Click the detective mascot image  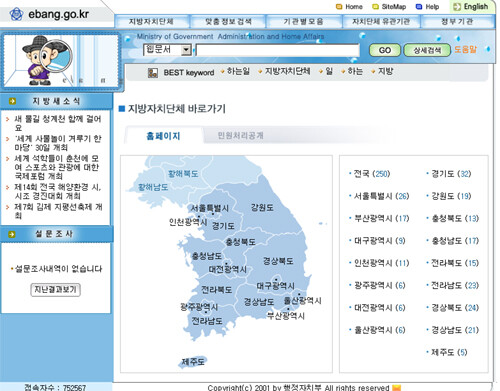47,60
